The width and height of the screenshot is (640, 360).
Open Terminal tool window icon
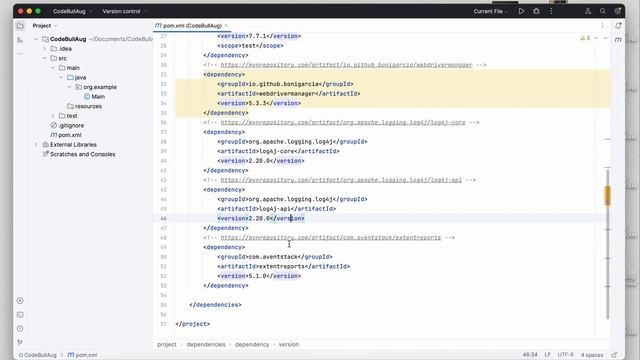coord(20,315)
